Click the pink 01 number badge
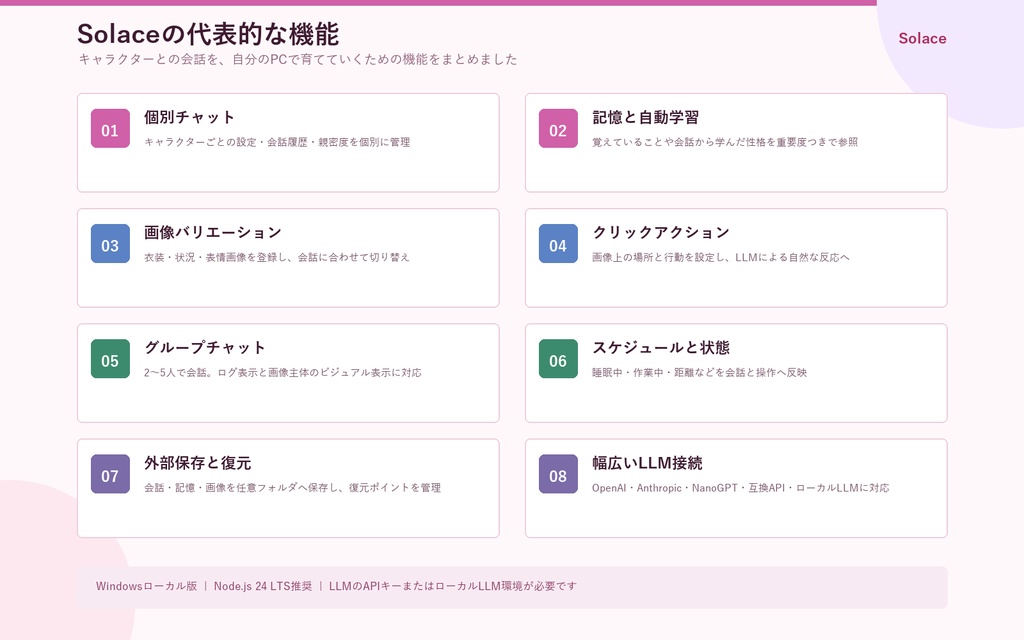The height and width of the screenshot is (640, 1024). tap(110, 129)
